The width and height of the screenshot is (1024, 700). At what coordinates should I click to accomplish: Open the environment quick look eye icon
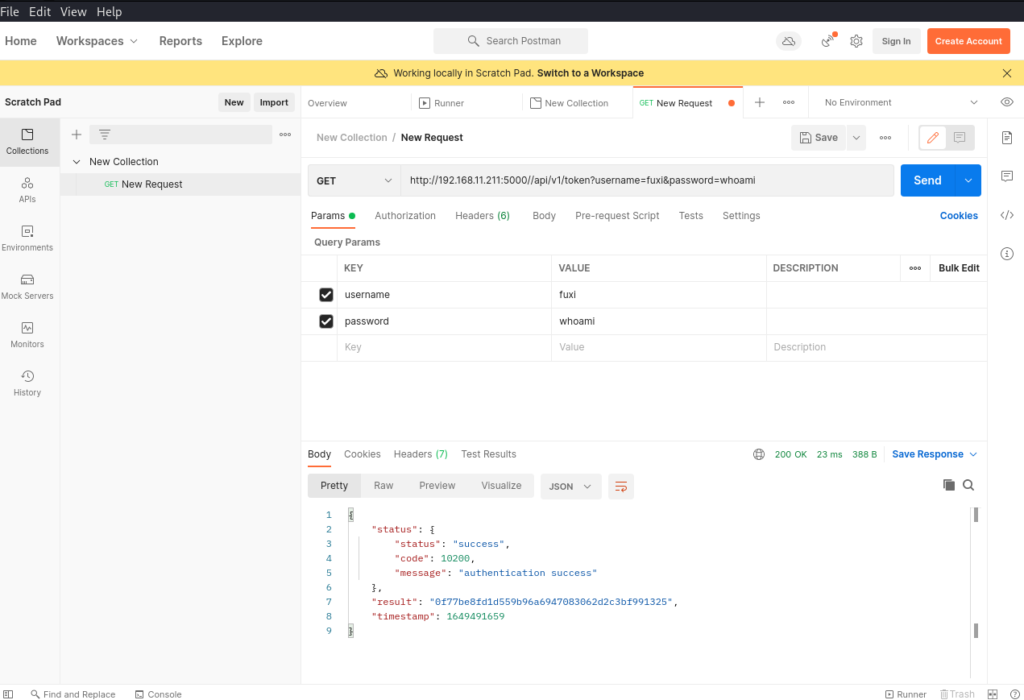pyautogui.click(x=1007, y=103)
